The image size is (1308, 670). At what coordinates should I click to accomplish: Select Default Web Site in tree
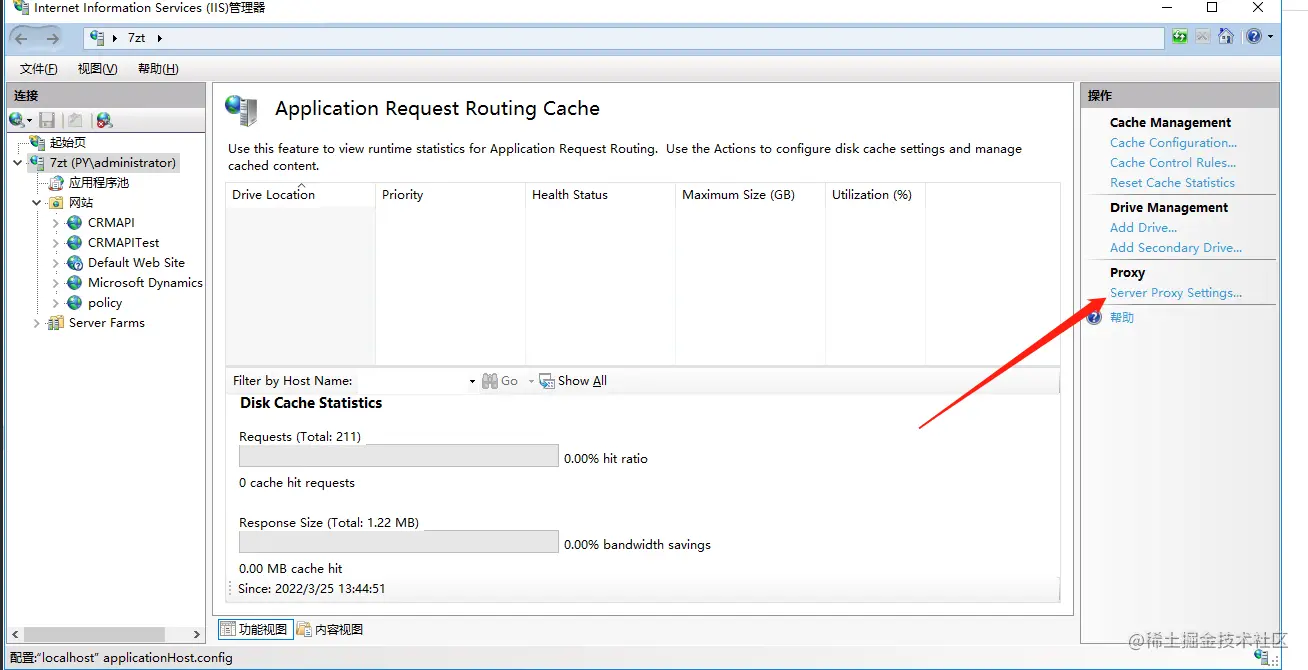pyautogui.click(x=136, y=263)
